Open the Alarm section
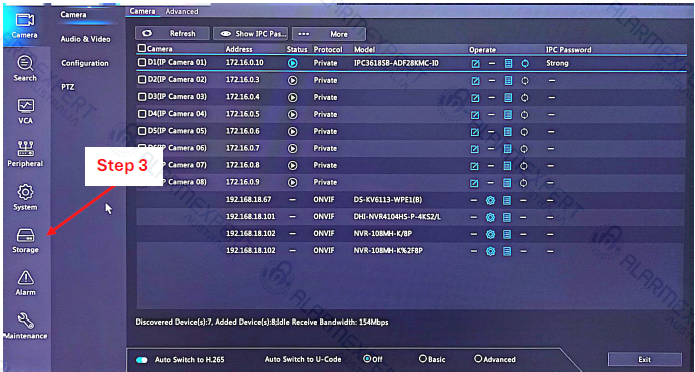 [x=25, y=283]
